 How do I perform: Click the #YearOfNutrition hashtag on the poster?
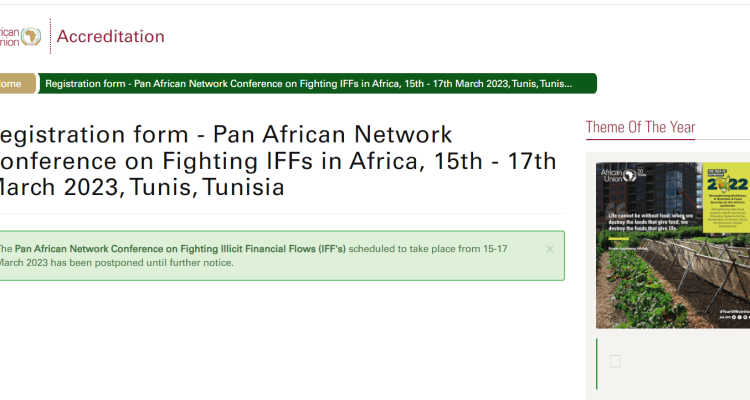pyautogui.click(x=736, y=311)
